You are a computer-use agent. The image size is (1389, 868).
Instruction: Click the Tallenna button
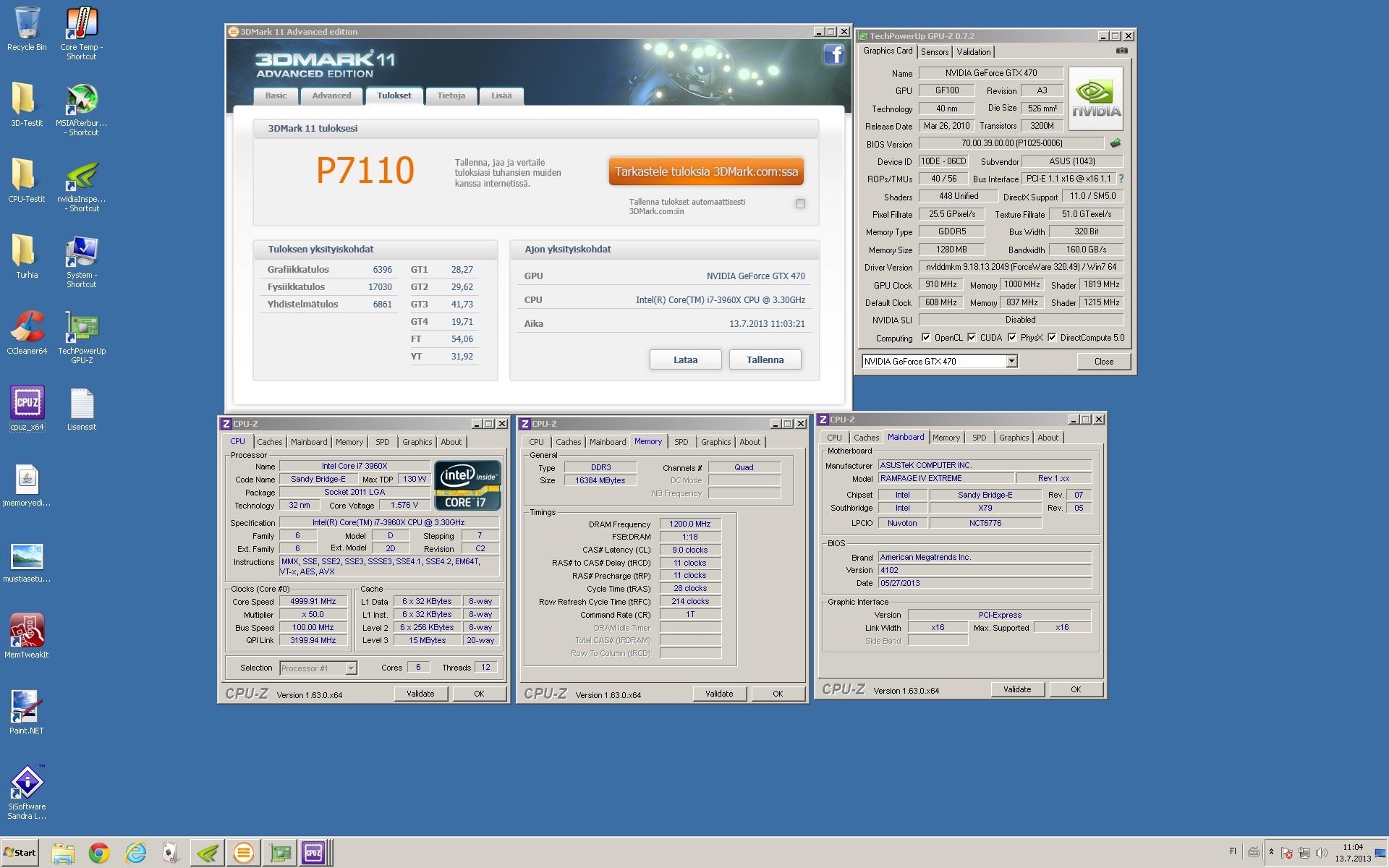[x=765, y=359]
